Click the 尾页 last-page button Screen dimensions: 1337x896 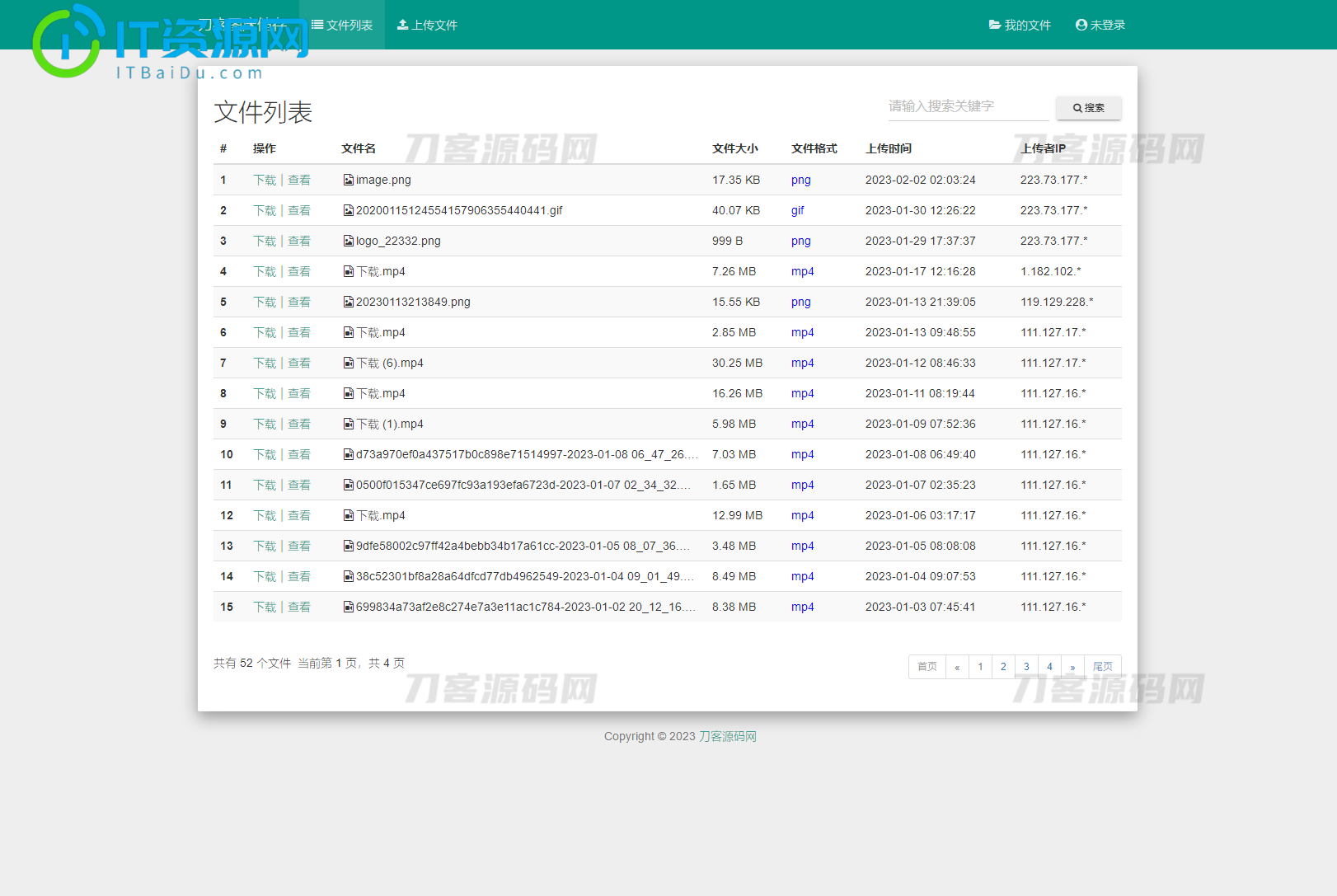click(1103, 667)
